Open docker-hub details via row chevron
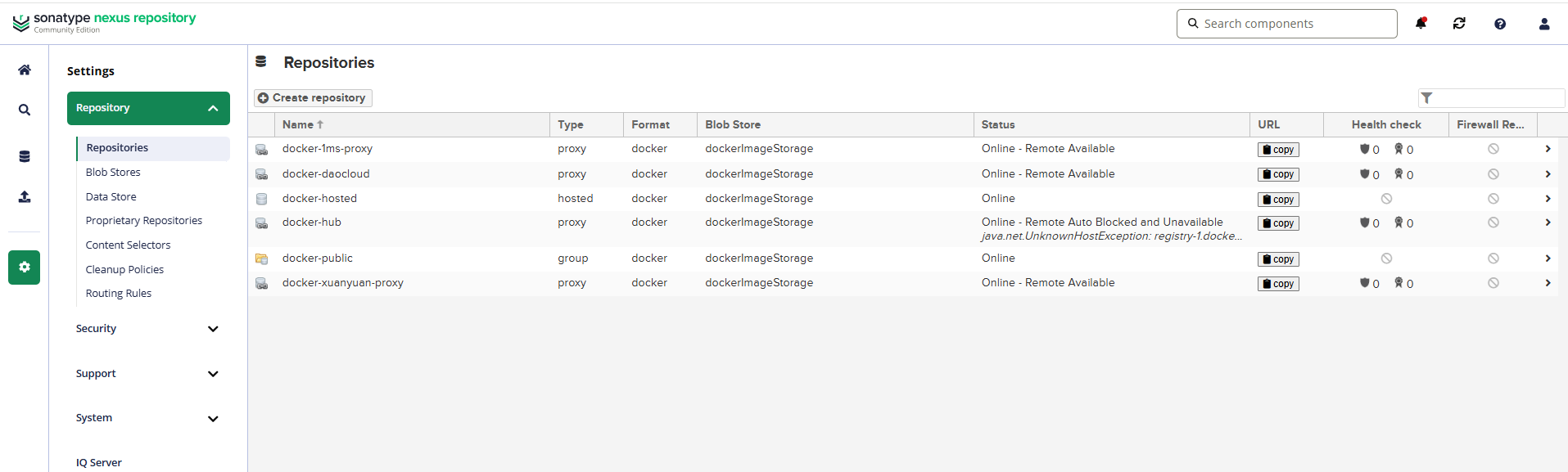1568x472 pixels. (x=1548, y=223)
